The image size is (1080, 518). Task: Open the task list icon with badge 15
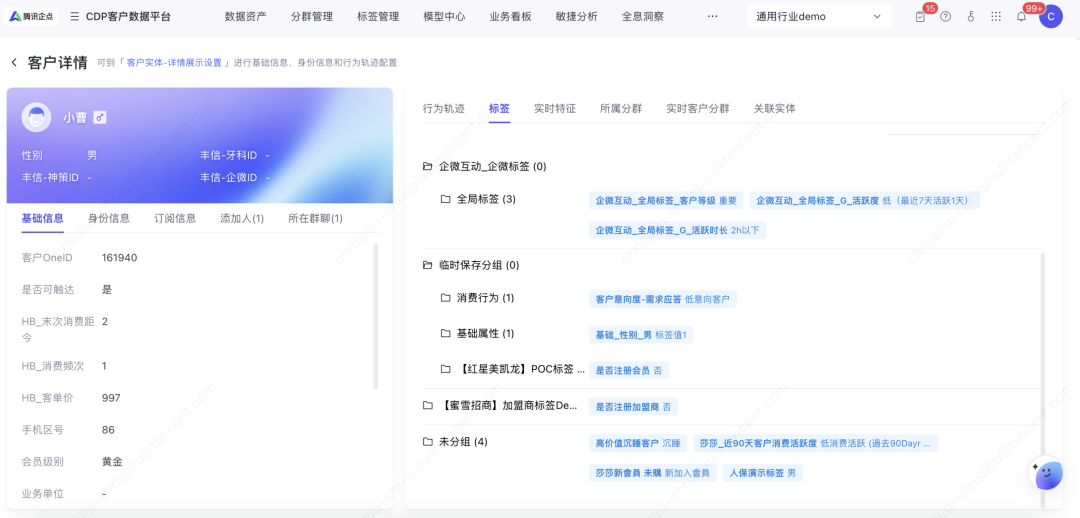pyautogui.click(x=920, y=17)
